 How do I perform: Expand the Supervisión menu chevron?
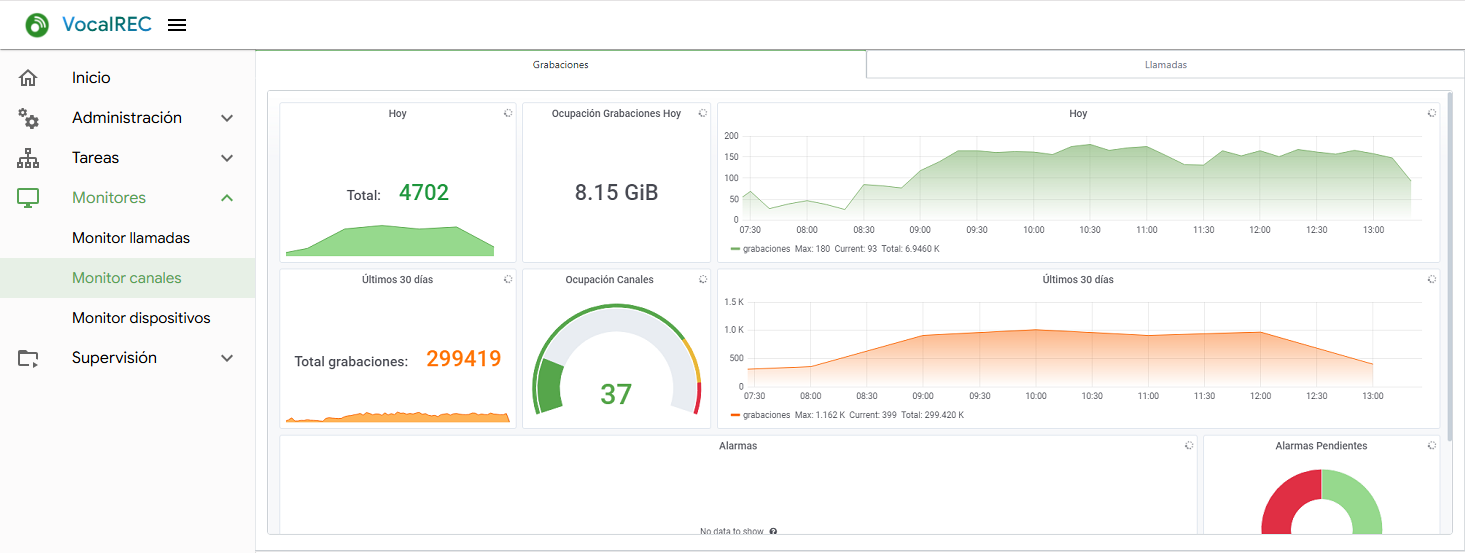(227, 358)
